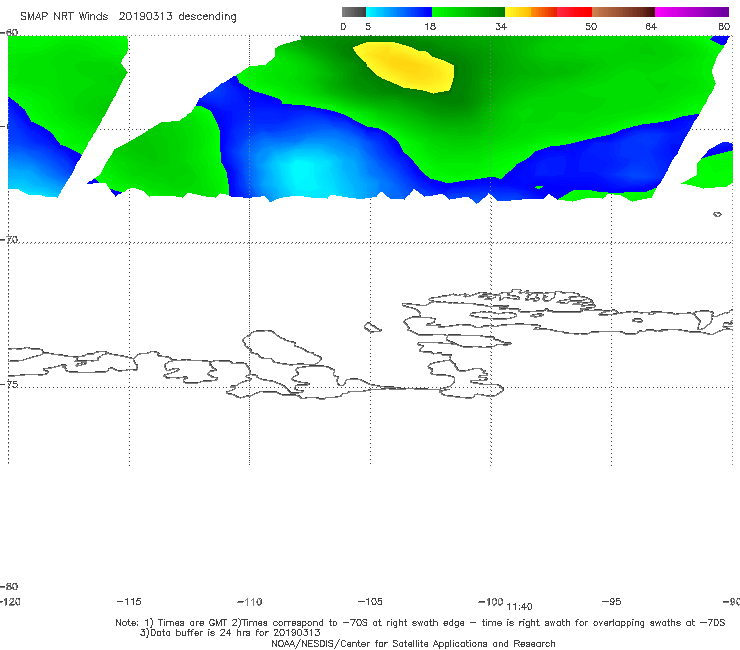Click the red segment of the color bar
The height and width of the screenshot is (650, 740).
coord(574,12)
